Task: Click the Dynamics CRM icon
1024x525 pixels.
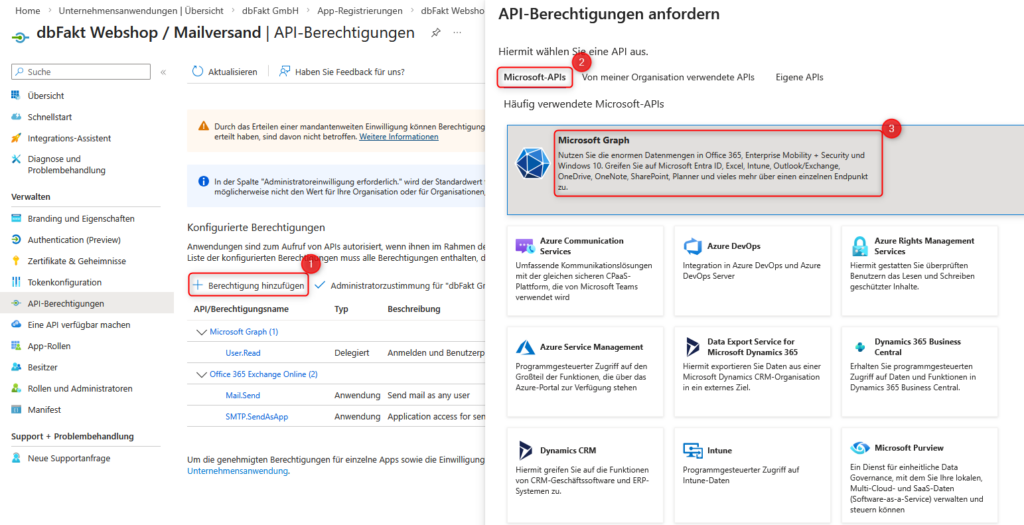Action: (525, 451)
